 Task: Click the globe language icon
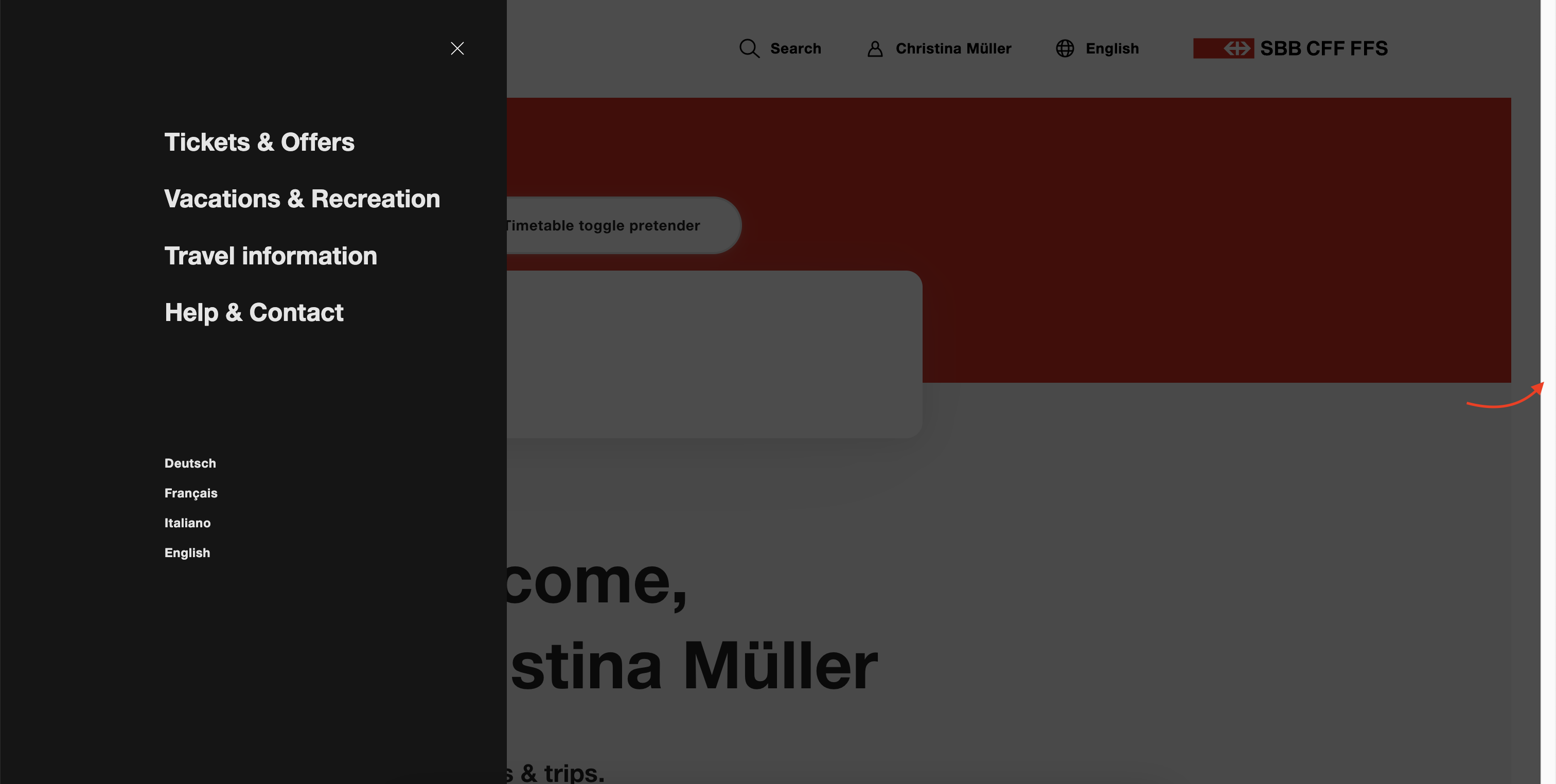click(x=1064, y=48)
